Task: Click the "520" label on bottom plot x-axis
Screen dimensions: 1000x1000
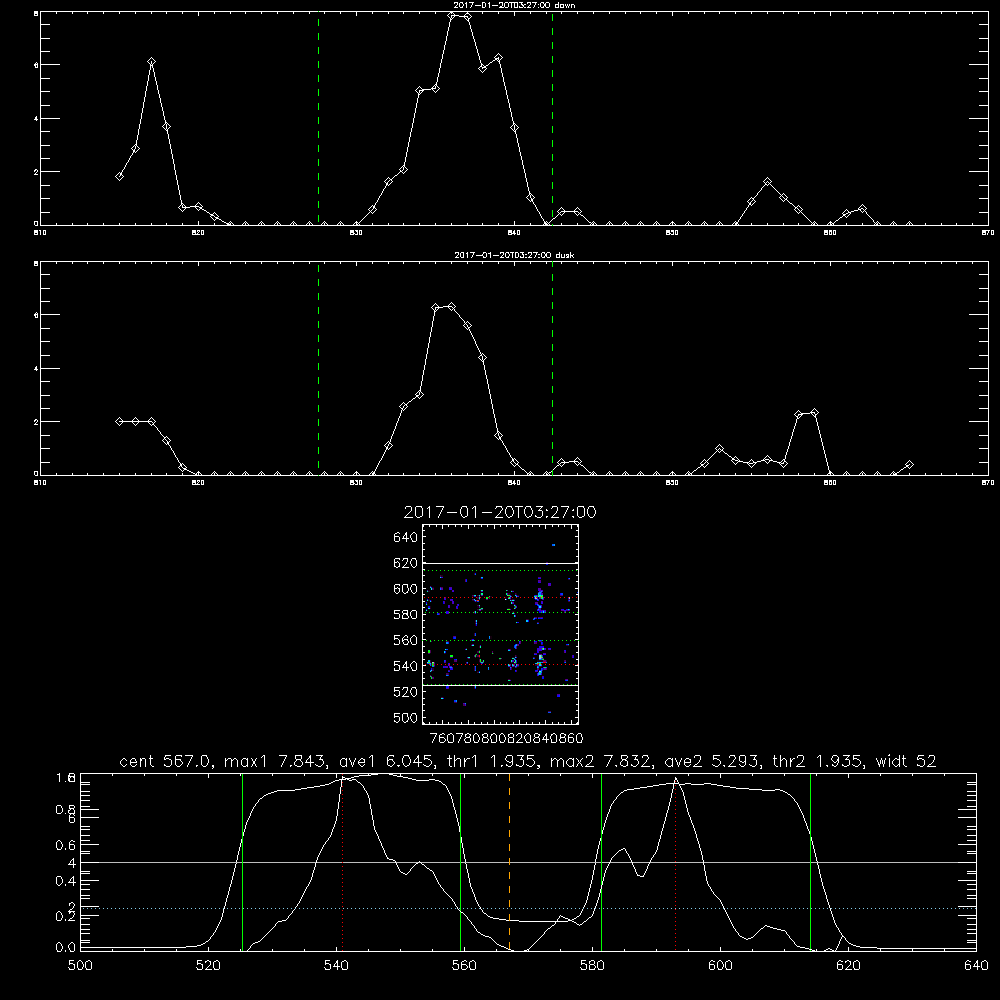Action: coord(208,966)
